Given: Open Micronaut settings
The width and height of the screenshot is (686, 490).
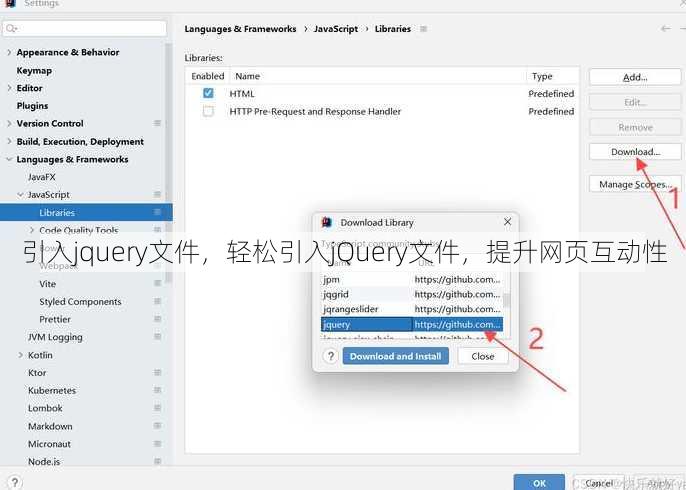Looking at the screenshot, I should pos(49,444).
